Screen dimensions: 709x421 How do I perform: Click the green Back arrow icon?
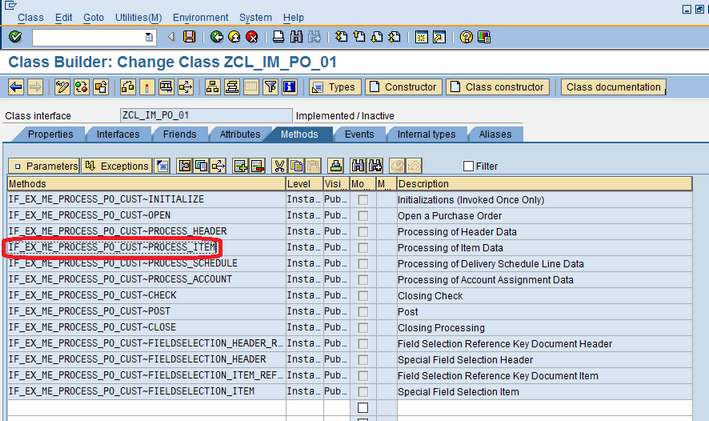(217, 37)
